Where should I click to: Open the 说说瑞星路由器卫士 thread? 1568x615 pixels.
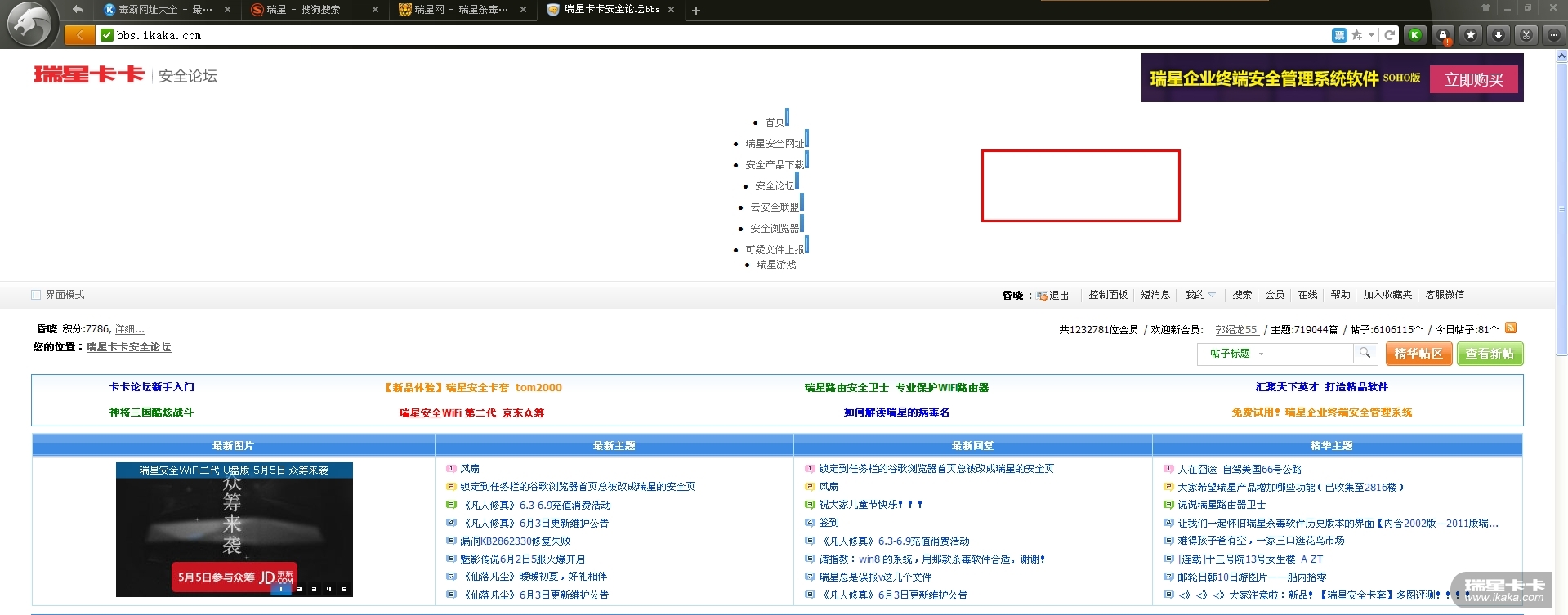pyautogui.click(x=1222, y=505)
